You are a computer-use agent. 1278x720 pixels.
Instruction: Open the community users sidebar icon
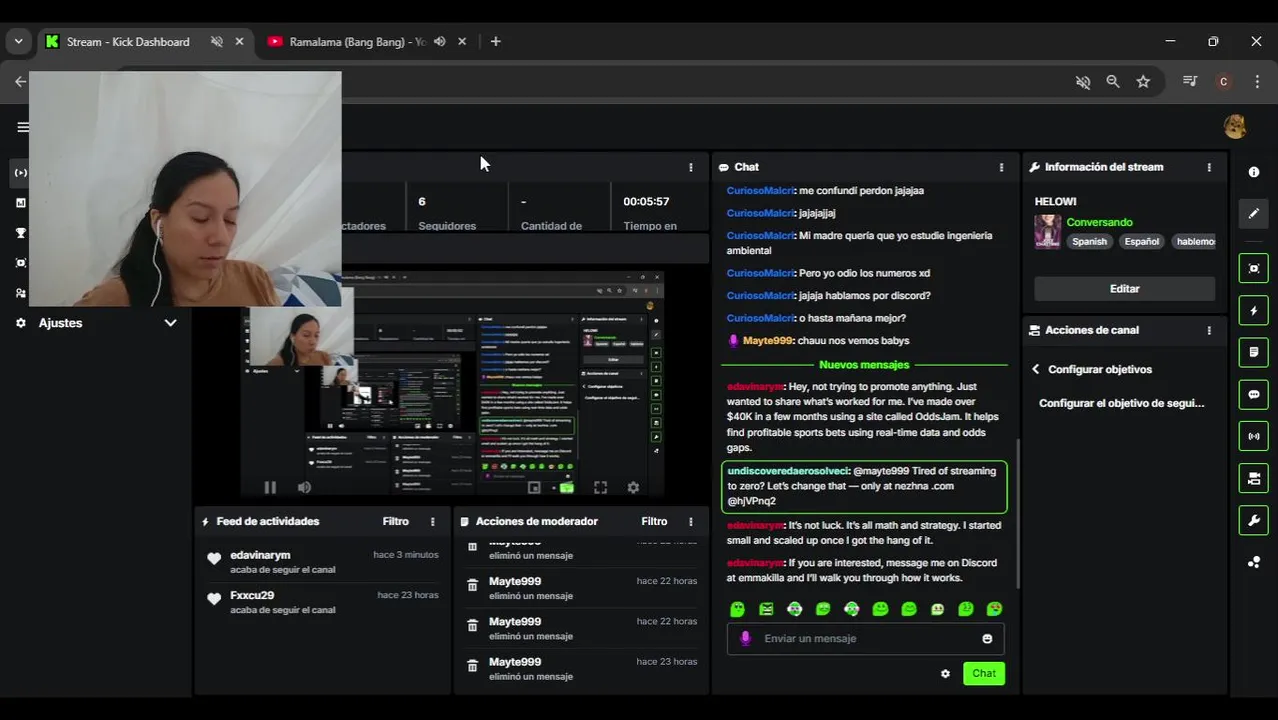click(21, 293)
